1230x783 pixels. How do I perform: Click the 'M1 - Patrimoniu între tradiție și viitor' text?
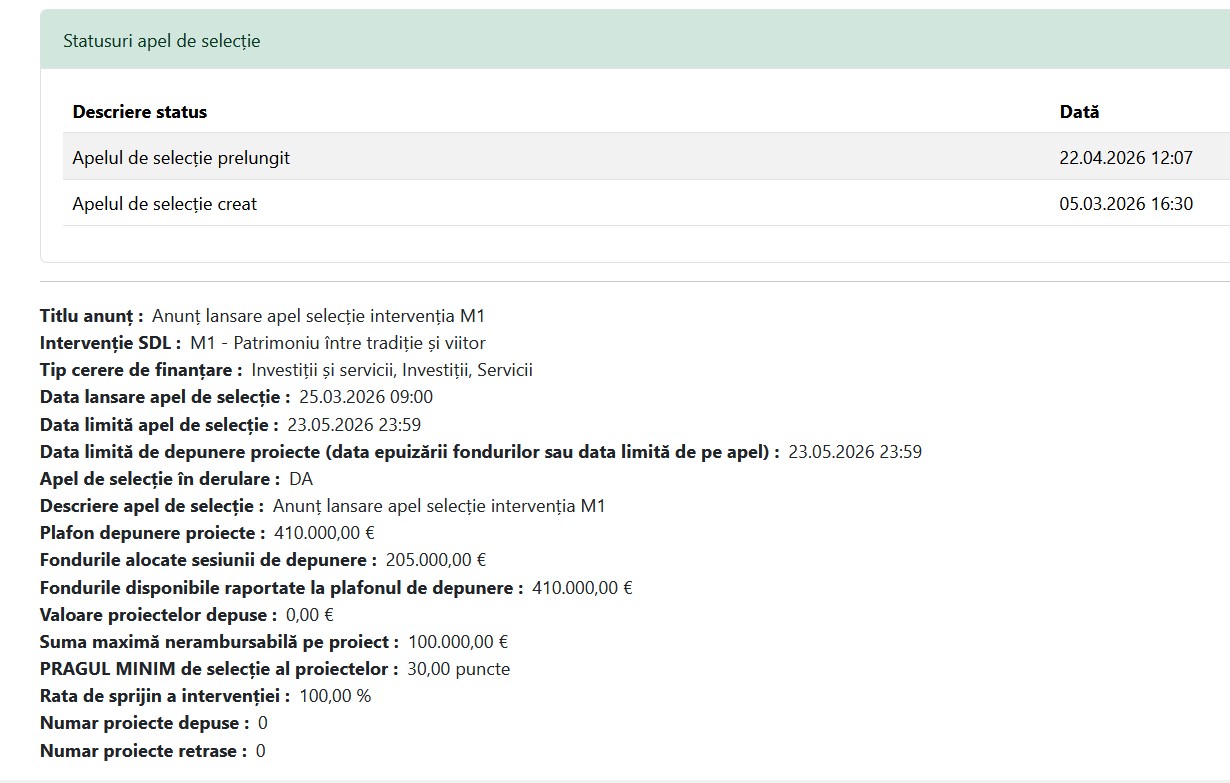(338, 343)
